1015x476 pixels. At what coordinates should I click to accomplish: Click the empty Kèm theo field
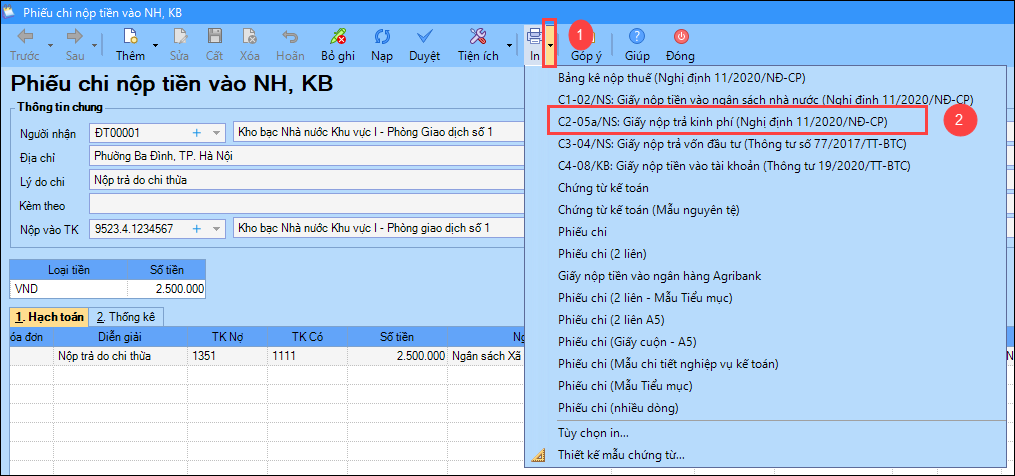306,205
